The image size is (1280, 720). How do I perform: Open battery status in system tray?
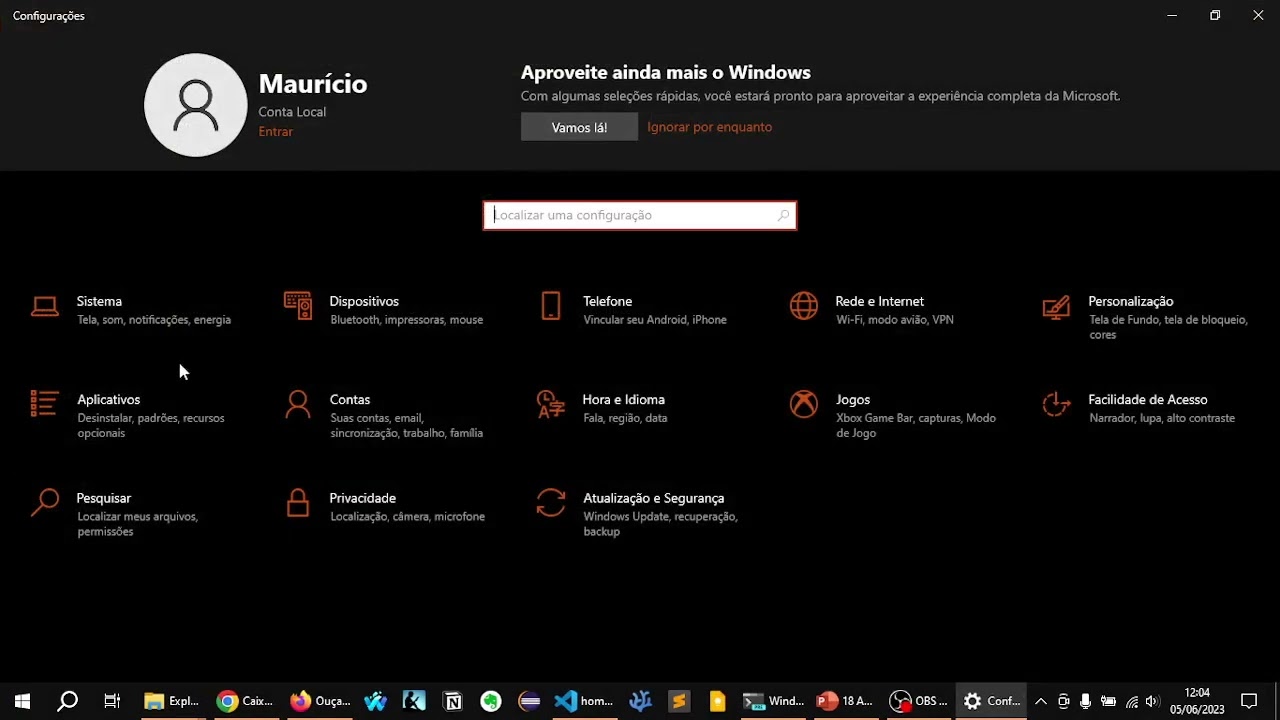1108,701
